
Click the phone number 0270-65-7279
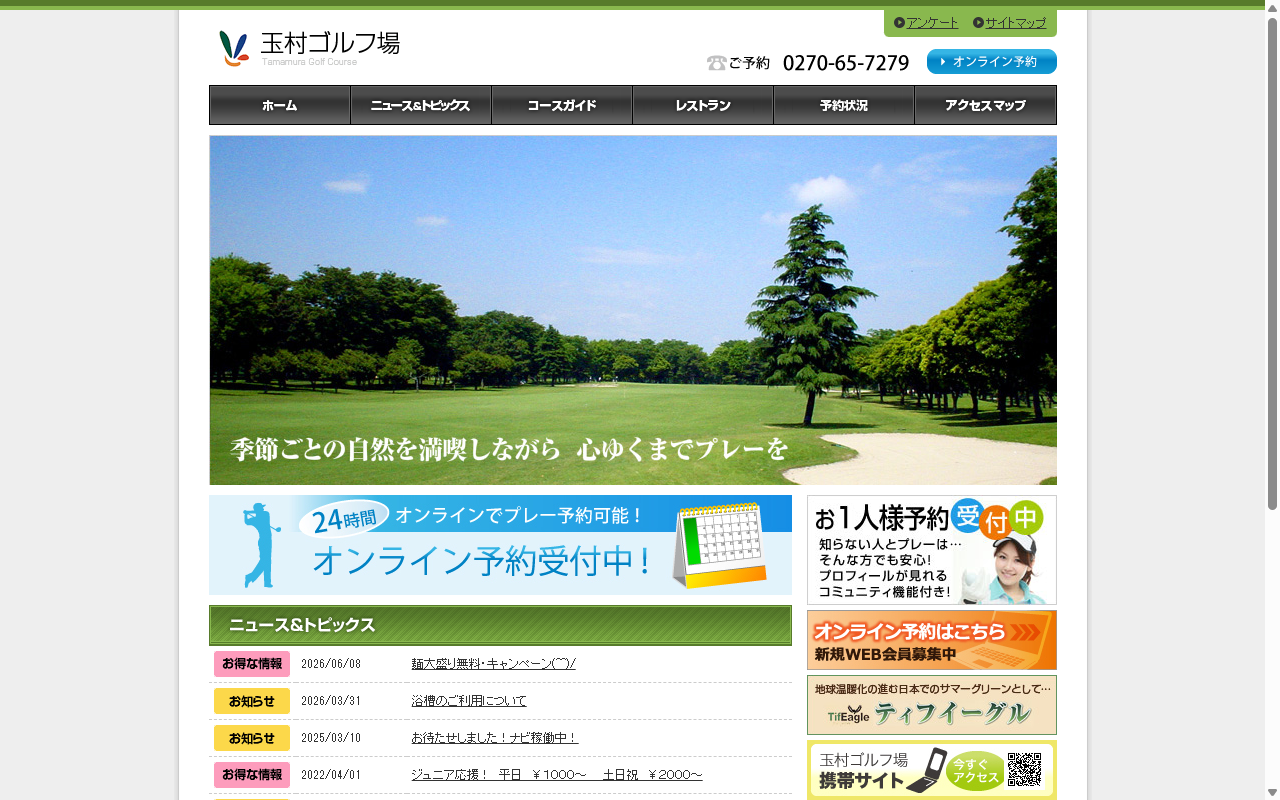[x=846, y=63]
